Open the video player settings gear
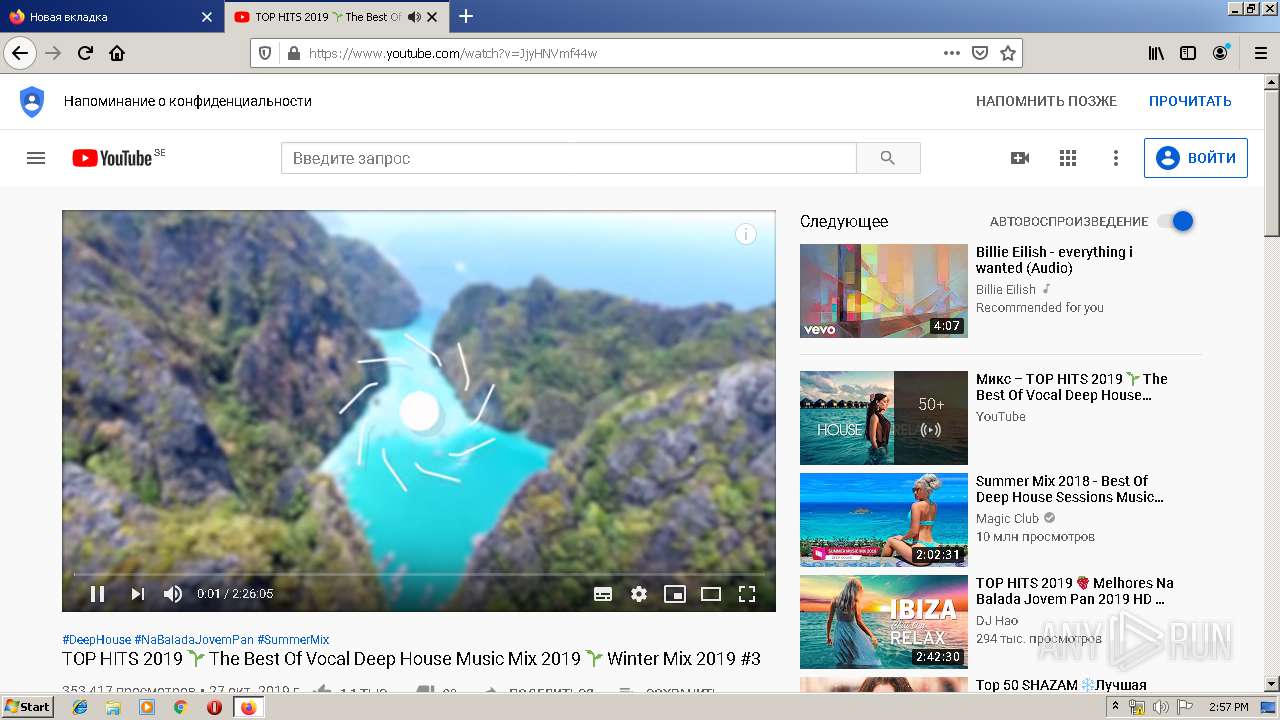The height and width of the screenshot is (720, 1280). [639, 594]
